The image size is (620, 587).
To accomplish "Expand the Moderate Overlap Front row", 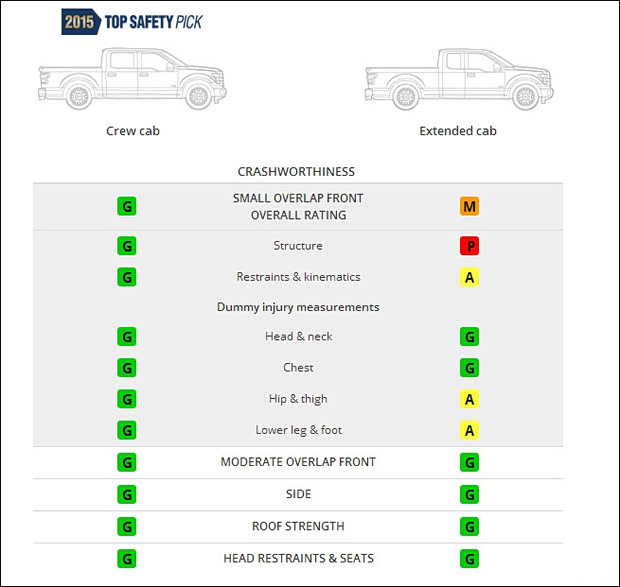I will point(298,462).
